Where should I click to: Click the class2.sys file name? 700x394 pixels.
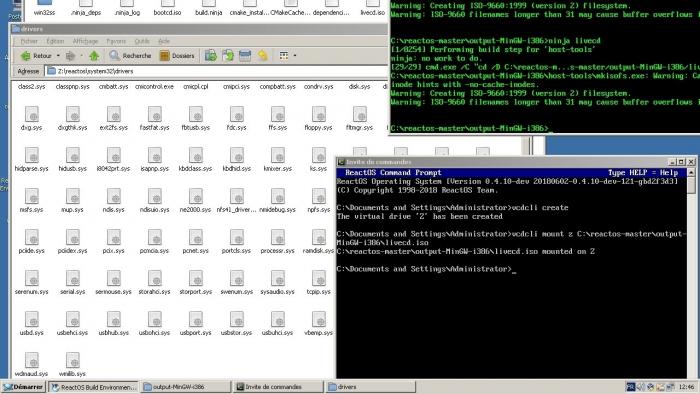click(x=31, y=87)
